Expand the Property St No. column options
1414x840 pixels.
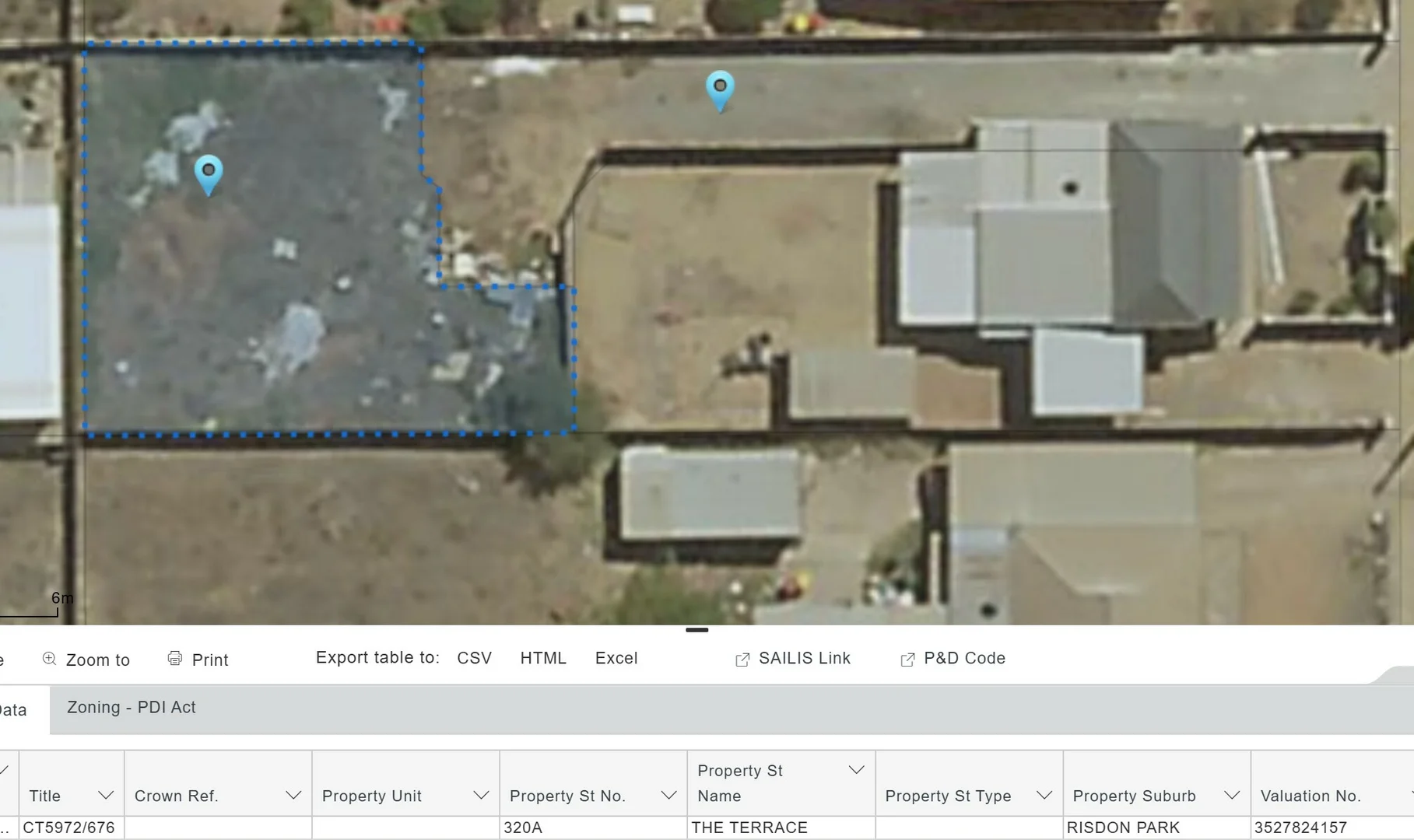tap(668, 795)
